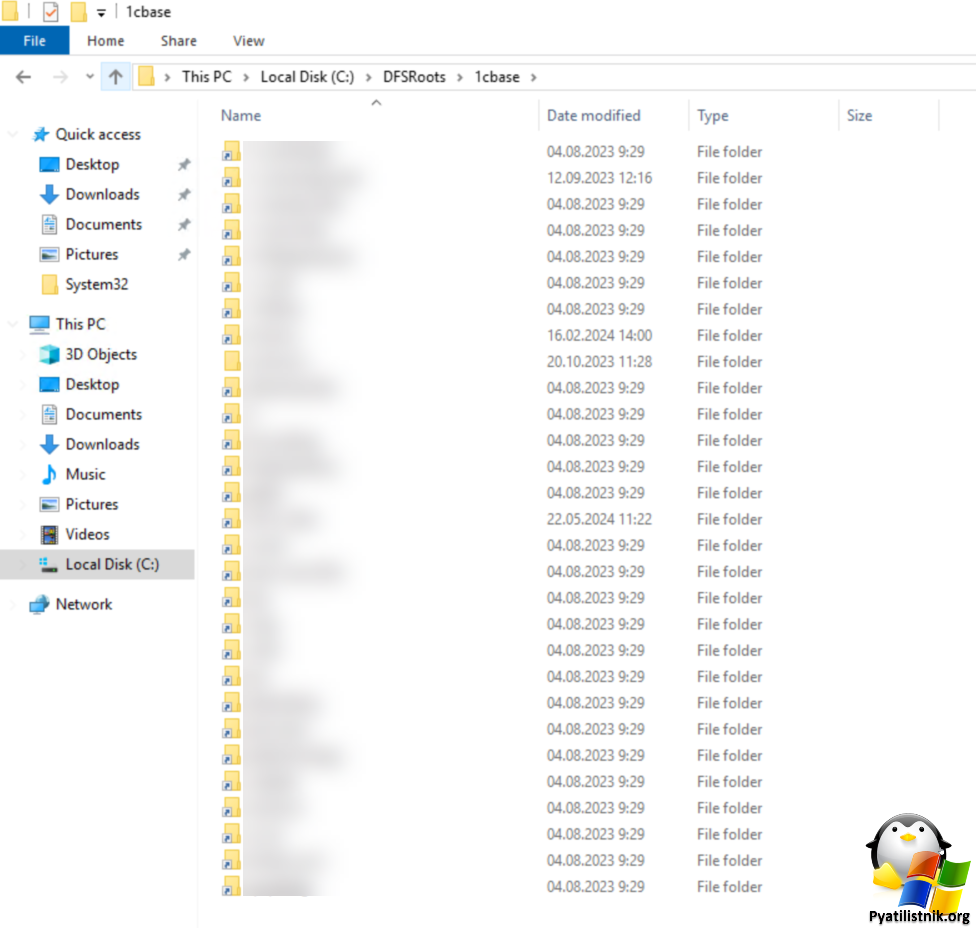Click date cell 16.02.2024 14:00
The width and height of the screenshot is (976, 928).
599,335
